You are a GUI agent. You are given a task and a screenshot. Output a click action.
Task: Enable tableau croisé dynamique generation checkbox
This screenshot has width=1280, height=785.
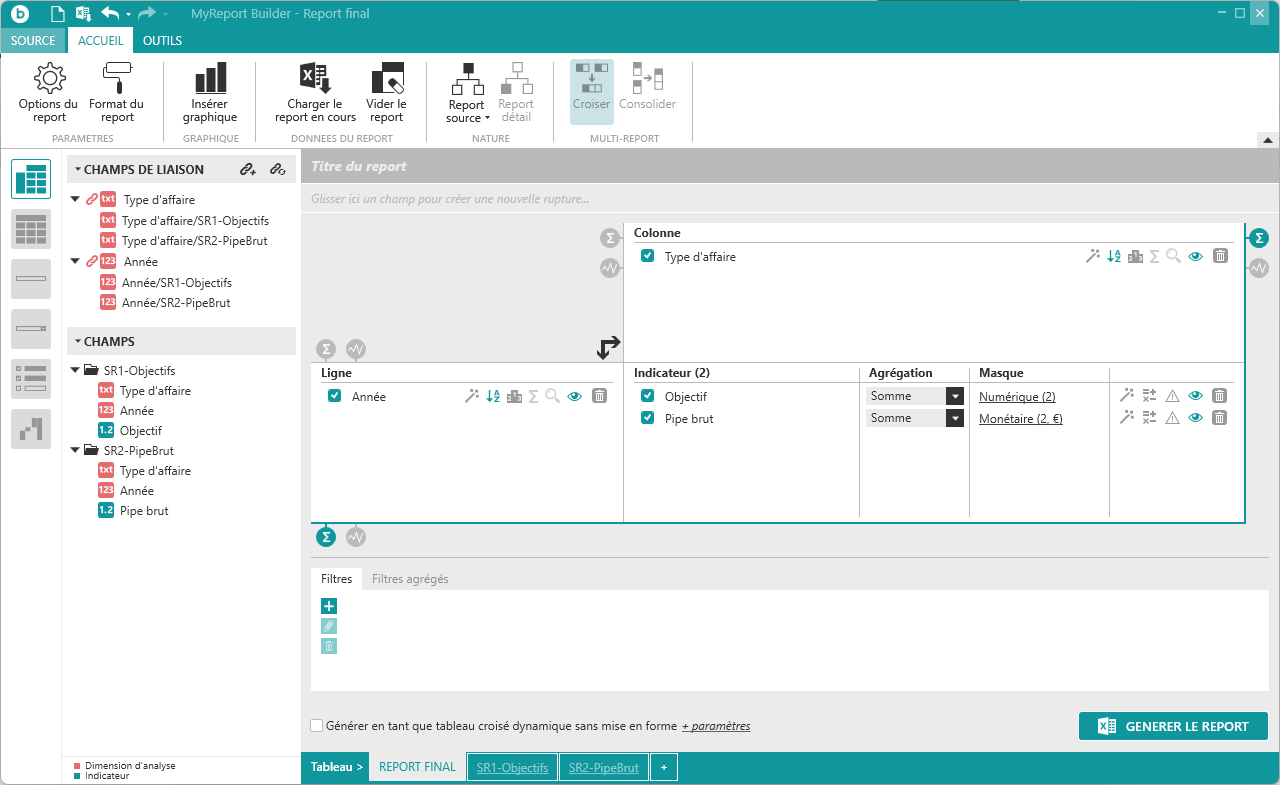(317, 726)
